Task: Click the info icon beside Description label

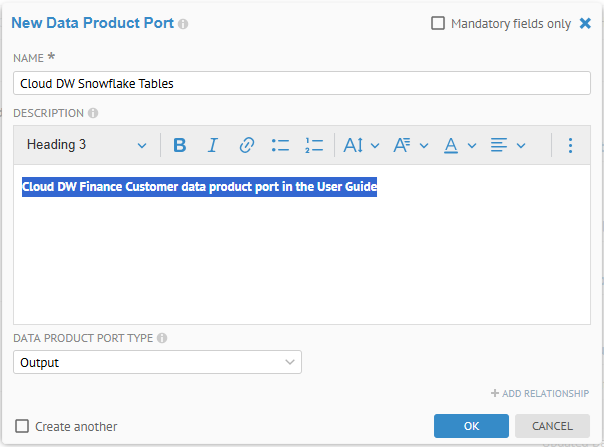Action: point(93,114)
